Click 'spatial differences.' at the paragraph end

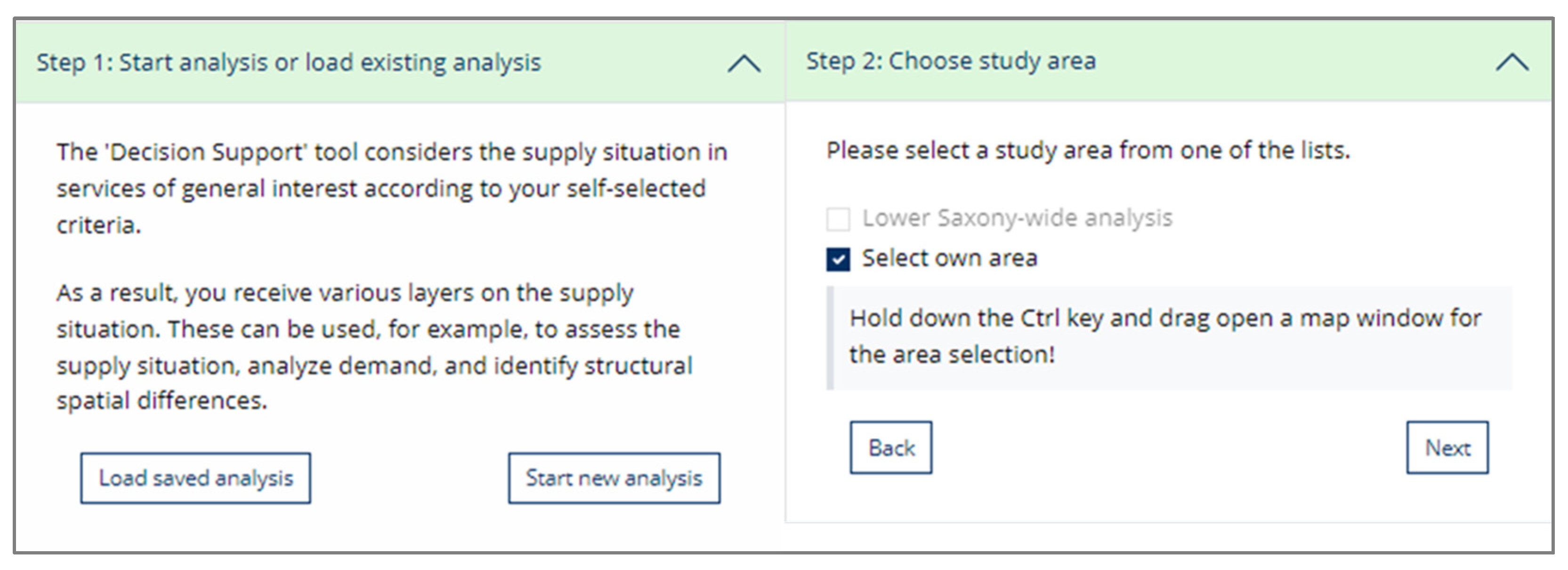click(x=162, y=401)
